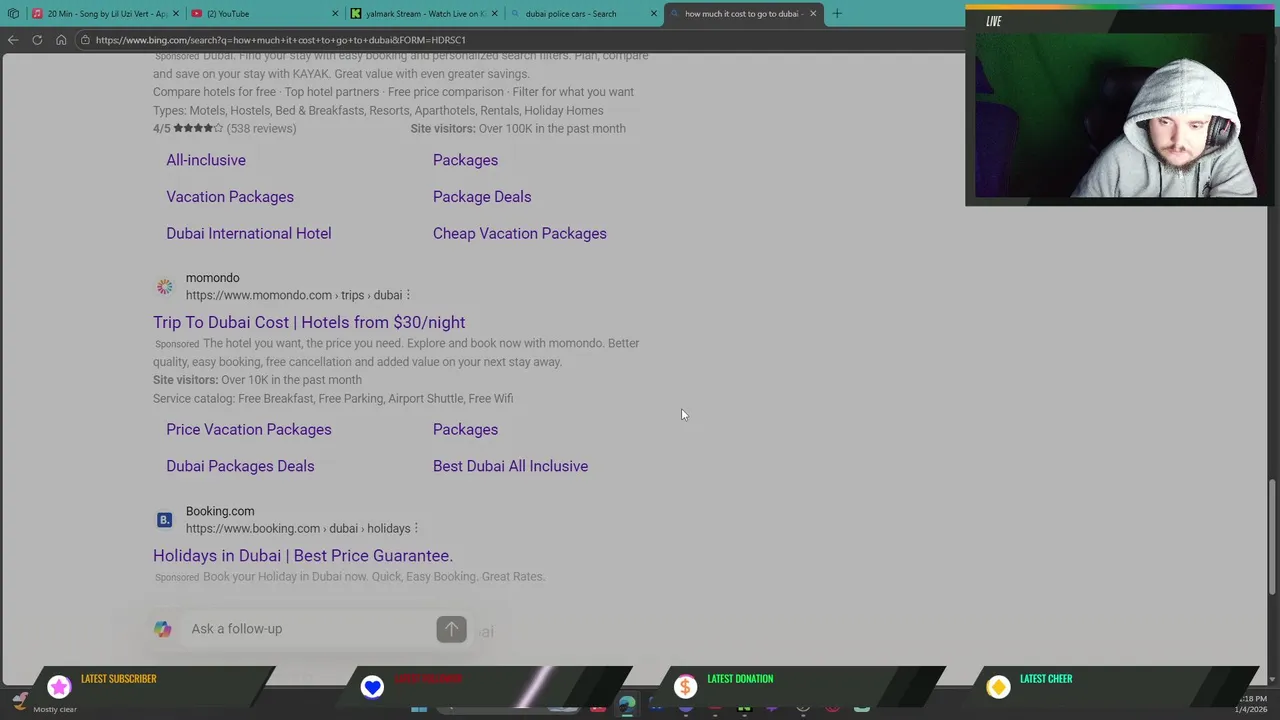1280x720 pixels.
Task: Reload the Bing search page
Action: 37,40
